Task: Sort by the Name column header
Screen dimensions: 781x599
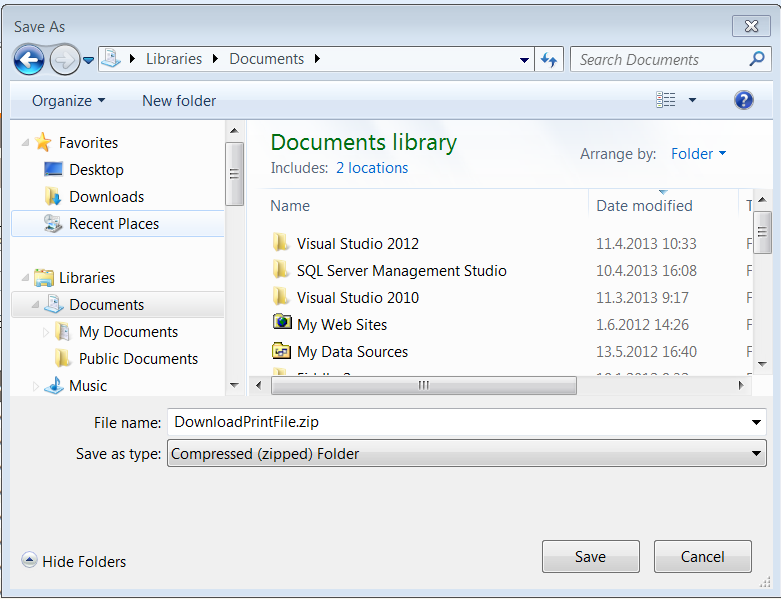Action: [x=290, y=206]
